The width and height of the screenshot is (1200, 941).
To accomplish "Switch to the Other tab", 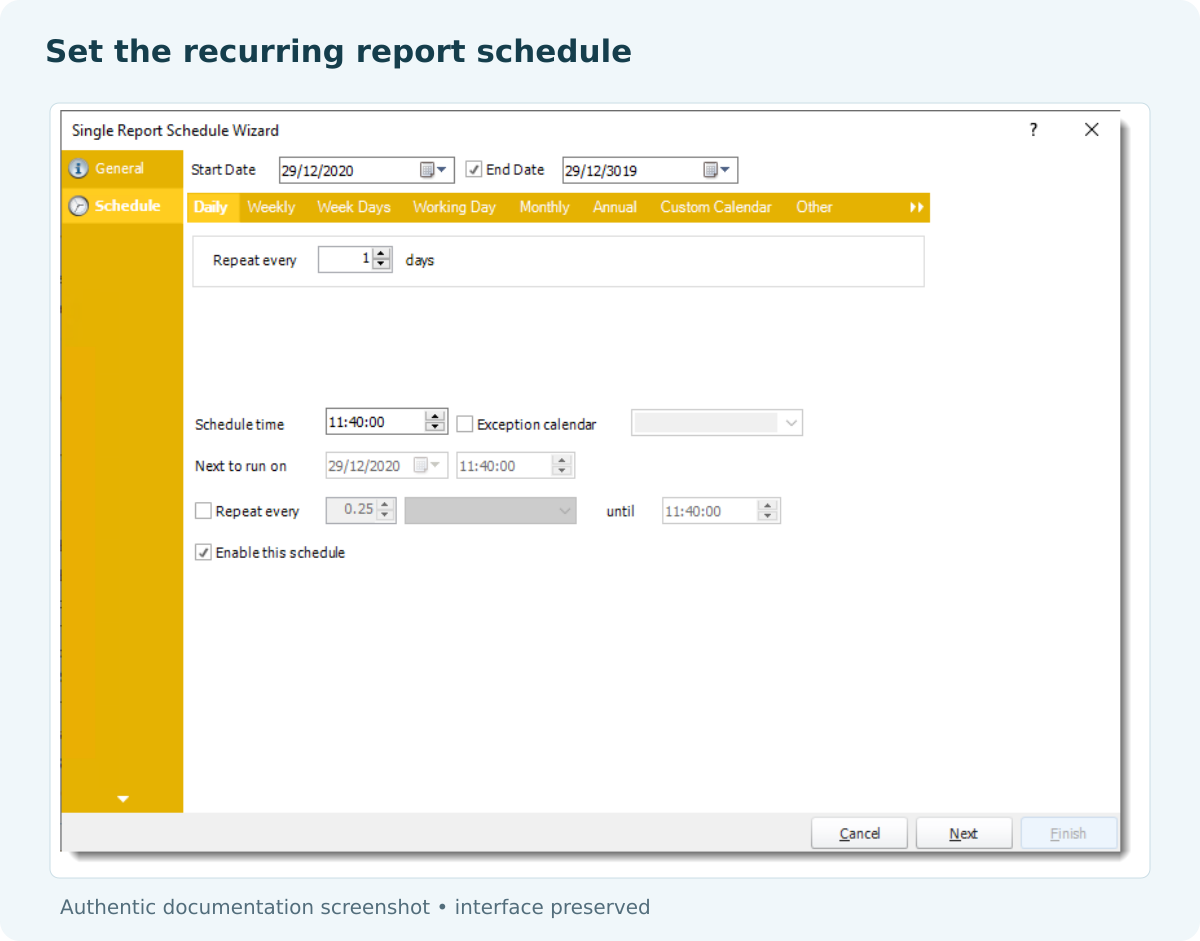I will (x=814, y=207).
